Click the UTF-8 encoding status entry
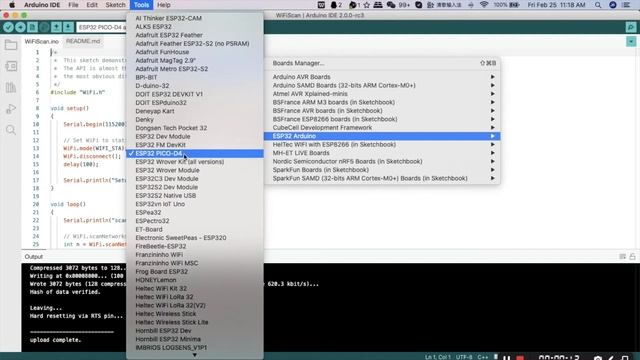Image resolution: width=640 pixels, height=360 pixels. tap(464, 357)
